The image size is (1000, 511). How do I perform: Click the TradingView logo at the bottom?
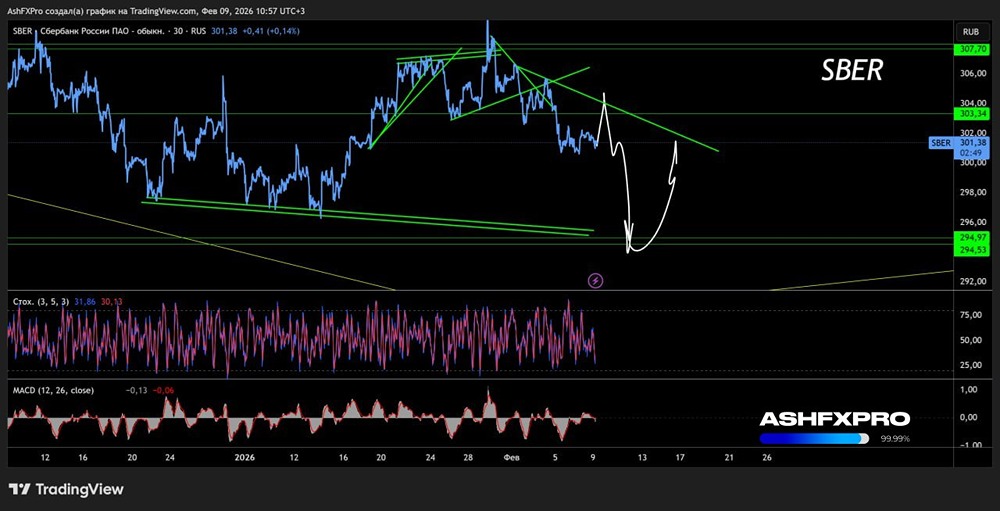tap(67, 489)
